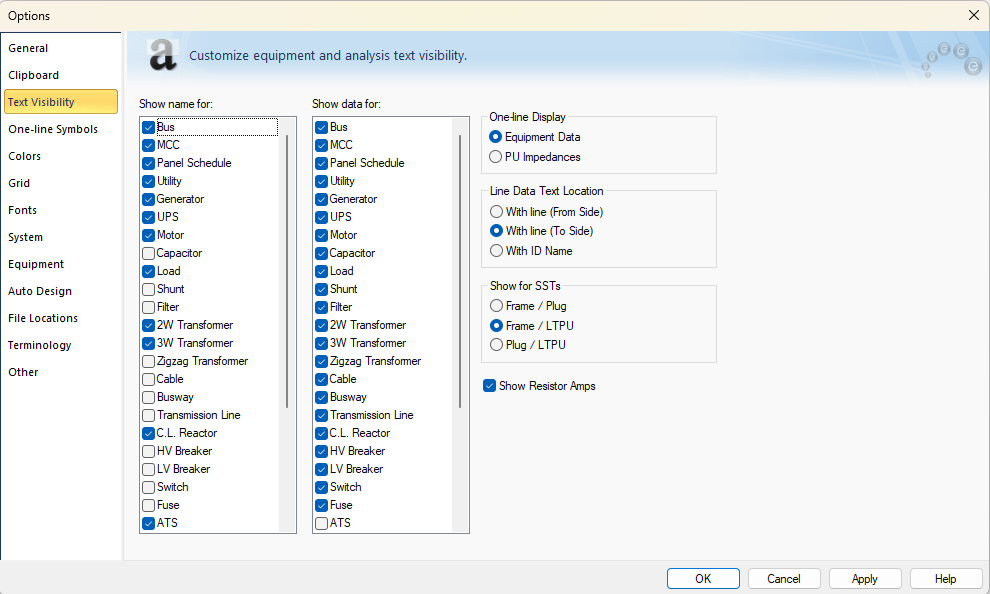Uncheck C.L. Reactor name display
The width and height of the screenshot is (990, 594).
click(148, 433)
